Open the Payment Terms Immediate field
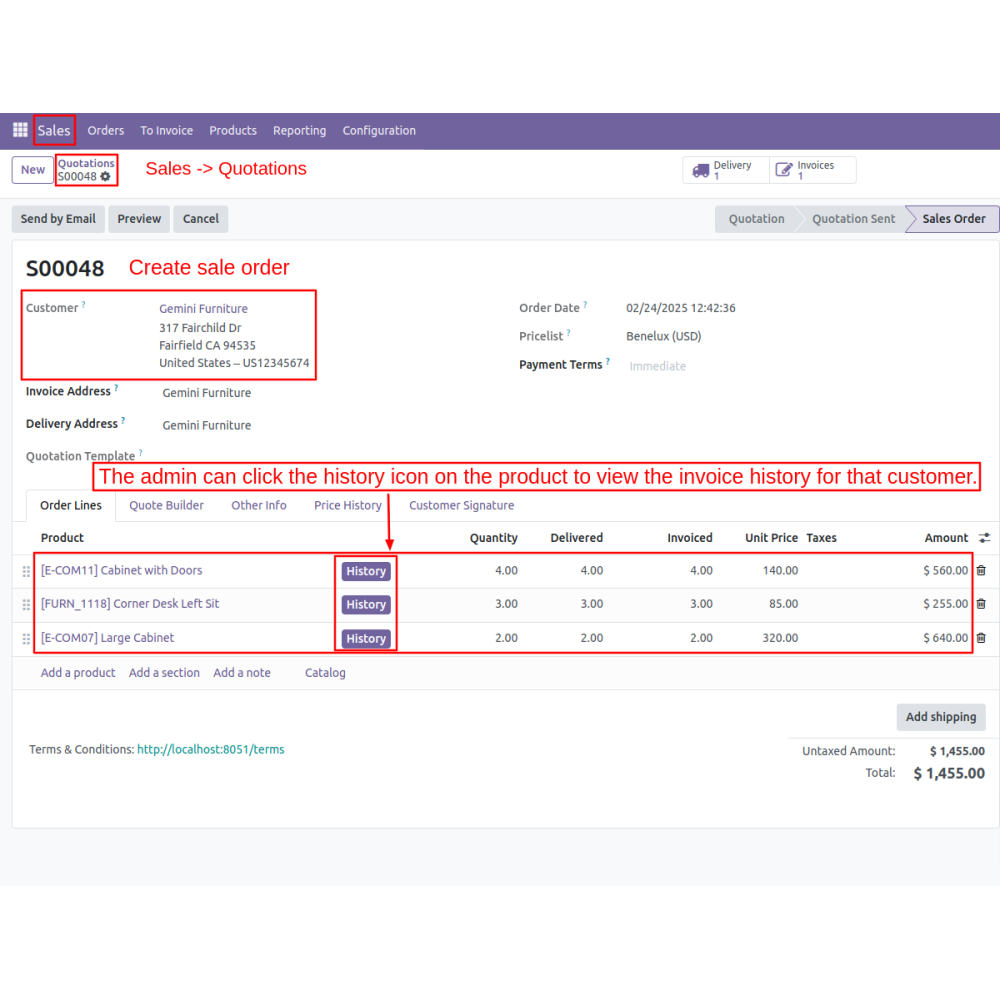The height and width of the screenshot is (1000, 1000). pyautogui.click(x=658, y=366)
